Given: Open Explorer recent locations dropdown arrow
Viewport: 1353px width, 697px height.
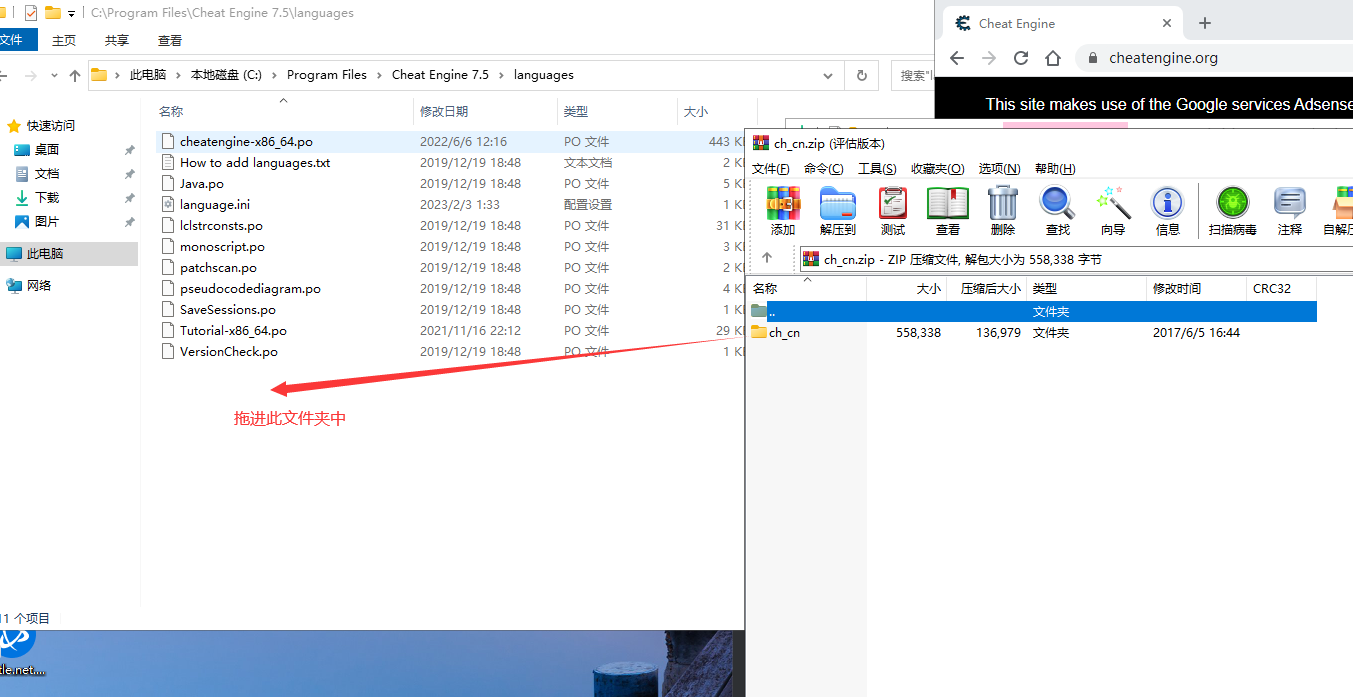Looking at the screenshot, I should 53,75.
